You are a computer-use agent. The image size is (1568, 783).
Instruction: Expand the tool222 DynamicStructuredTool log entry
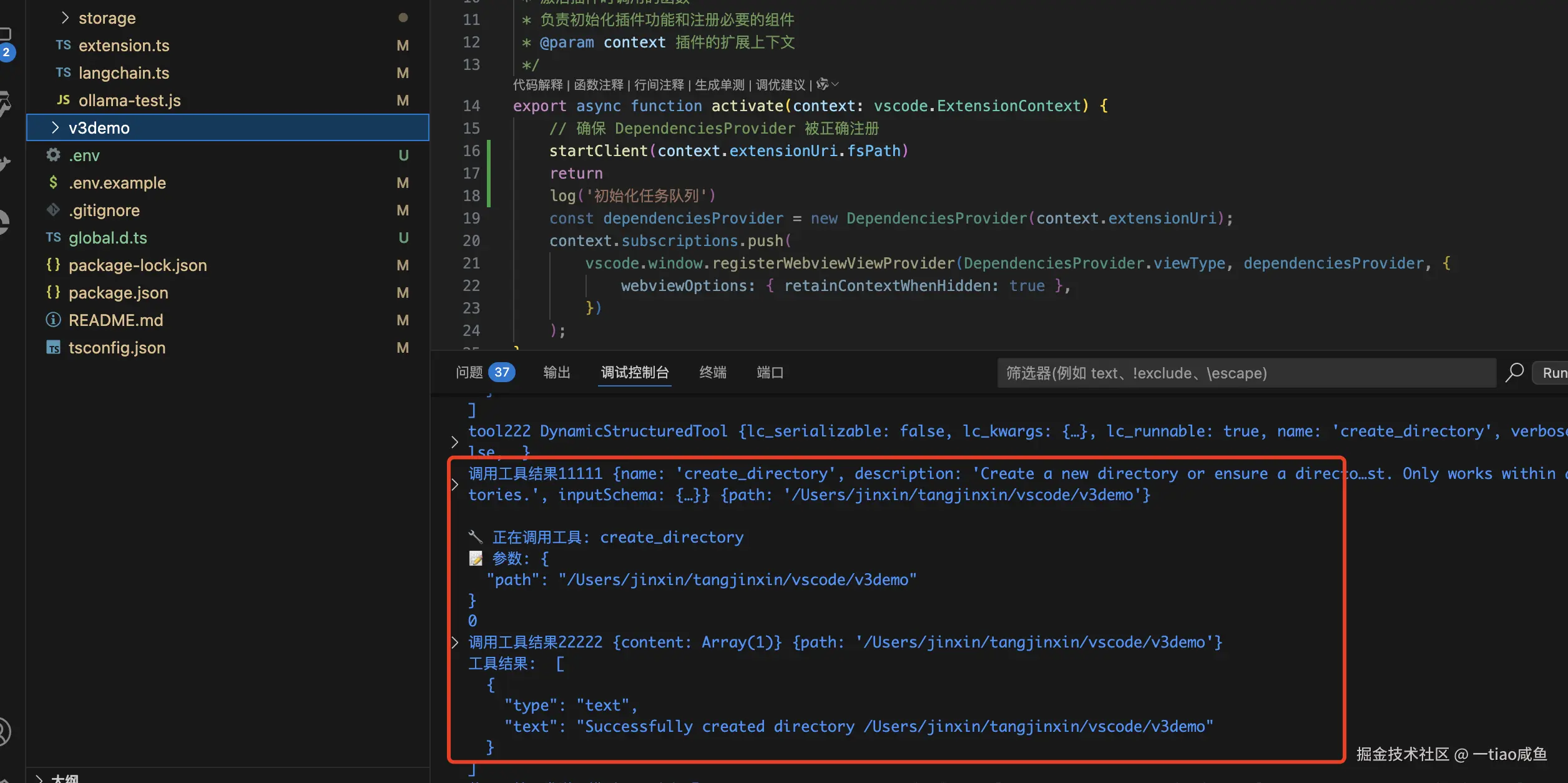(x=455, y=441)
